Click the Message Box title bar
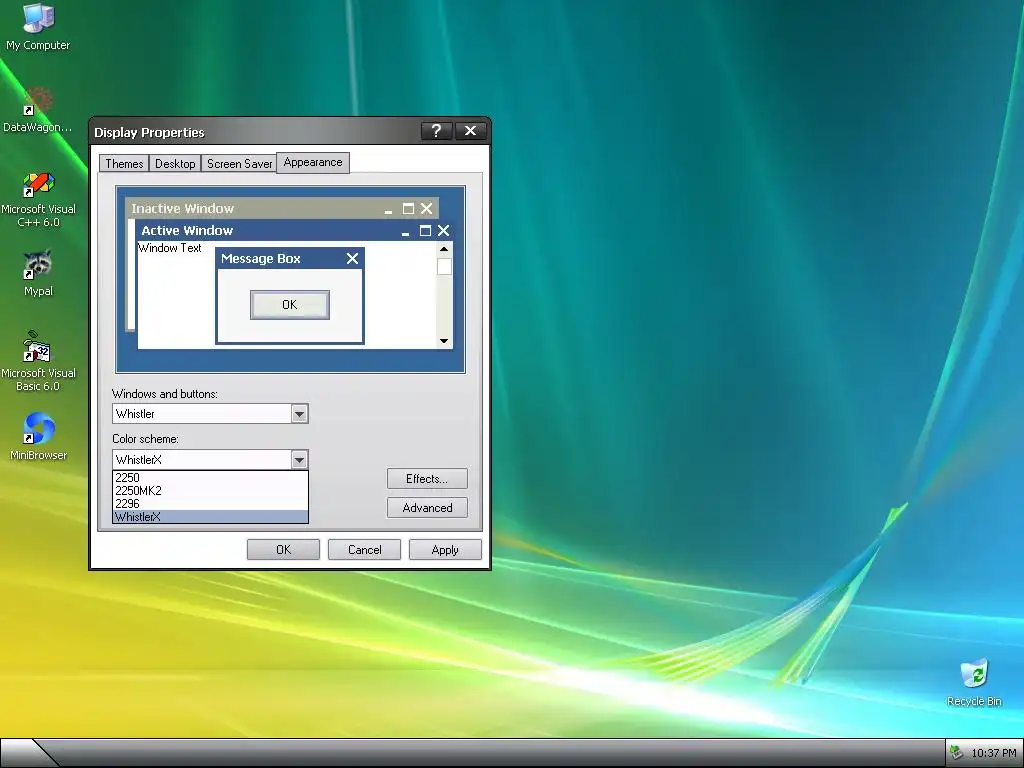Screen dimensions: 1024x768 (x=290, y=259)
